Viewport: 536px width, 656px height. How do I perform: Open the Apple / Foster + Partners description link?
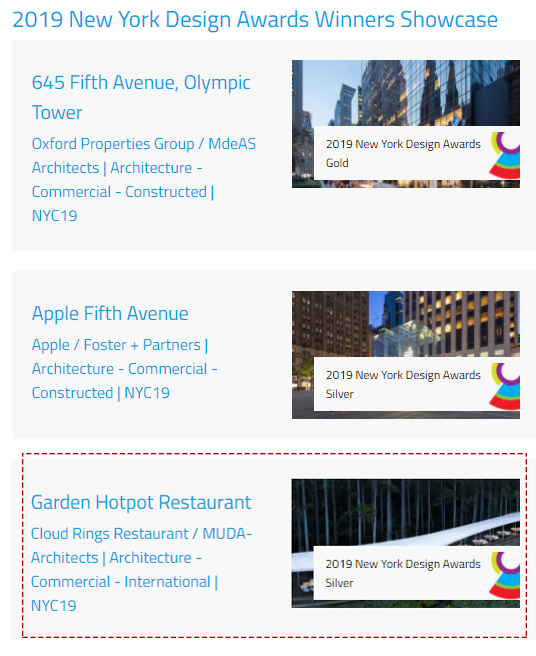(x=124, y=369)
